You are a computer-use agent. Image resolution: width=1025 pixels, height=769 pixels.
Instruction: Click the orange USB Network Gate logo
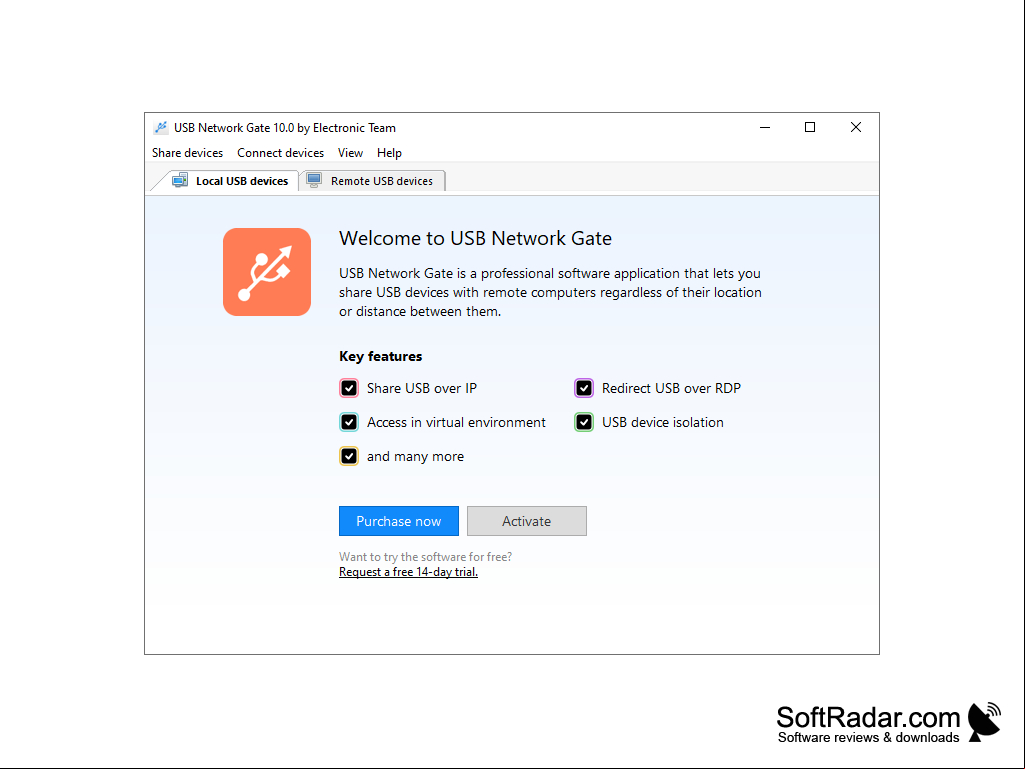[x=267, y=272]
